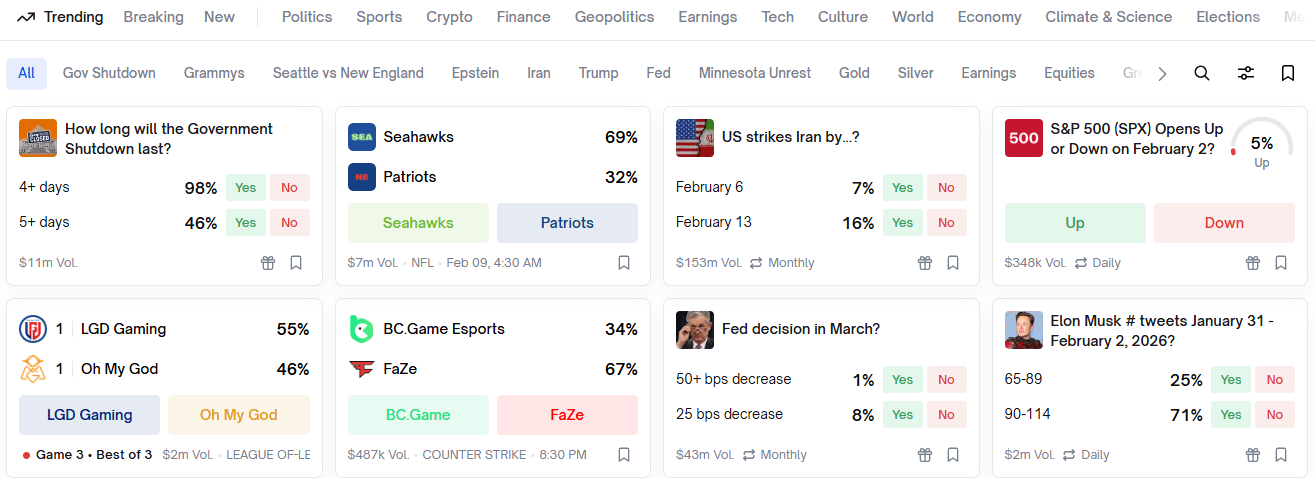This screenshot has height=478, width=1315.
Task: Bookmark the BC.Game vs FaZe market
Action: click(x=624, y=455)
